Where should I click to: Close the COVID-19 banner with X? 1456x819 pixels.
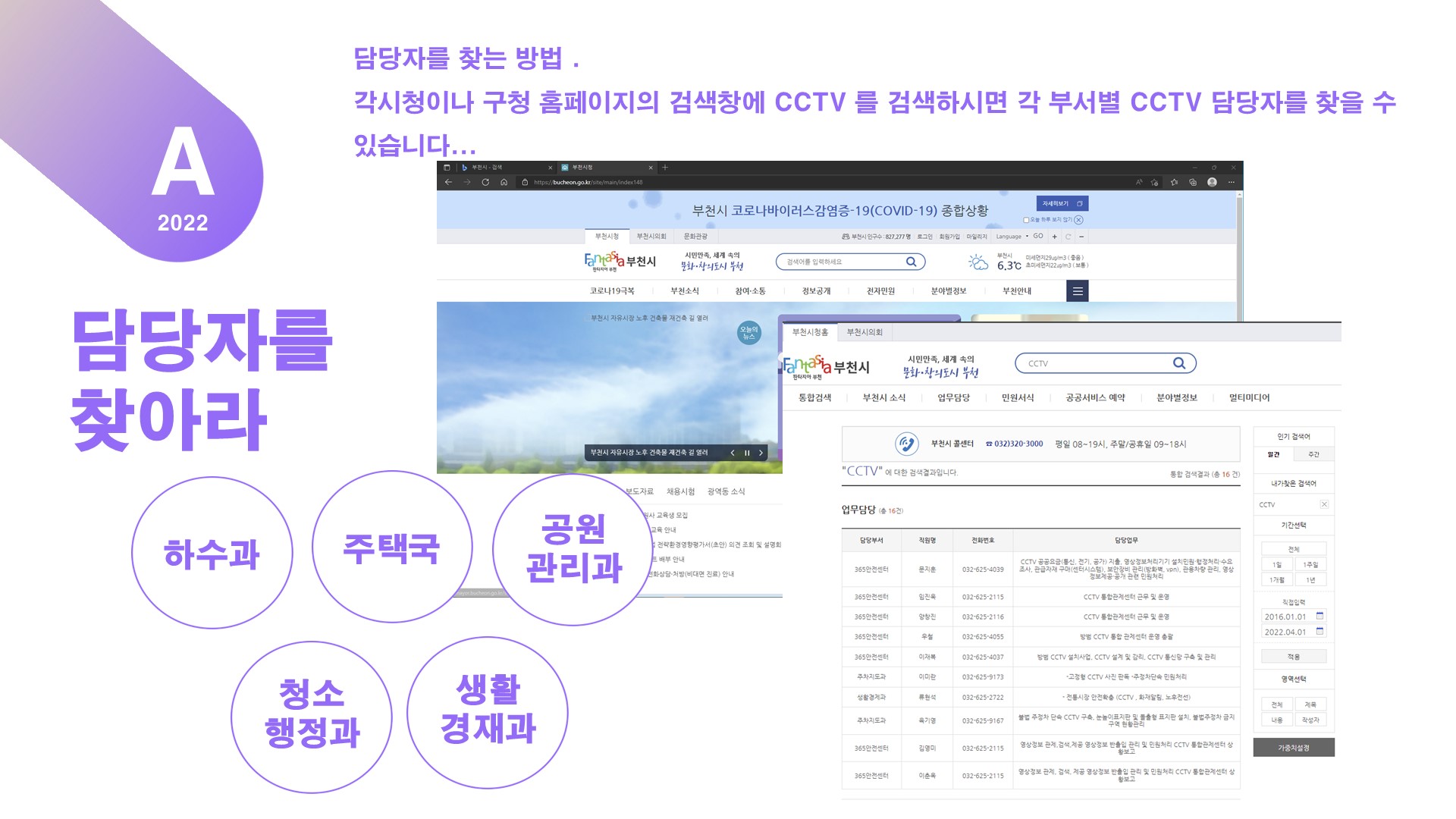[x=1079, y=220]
